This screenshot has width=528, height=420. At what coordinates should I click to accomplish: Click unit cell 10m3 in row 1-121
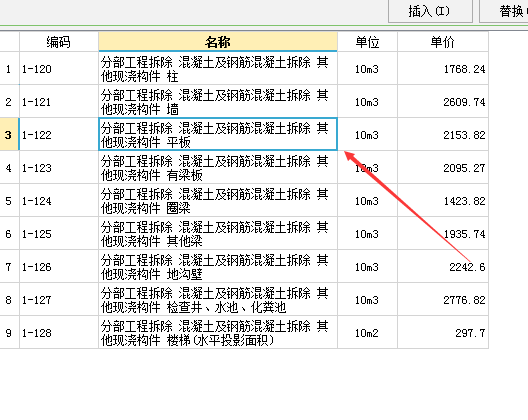[367, 101]
